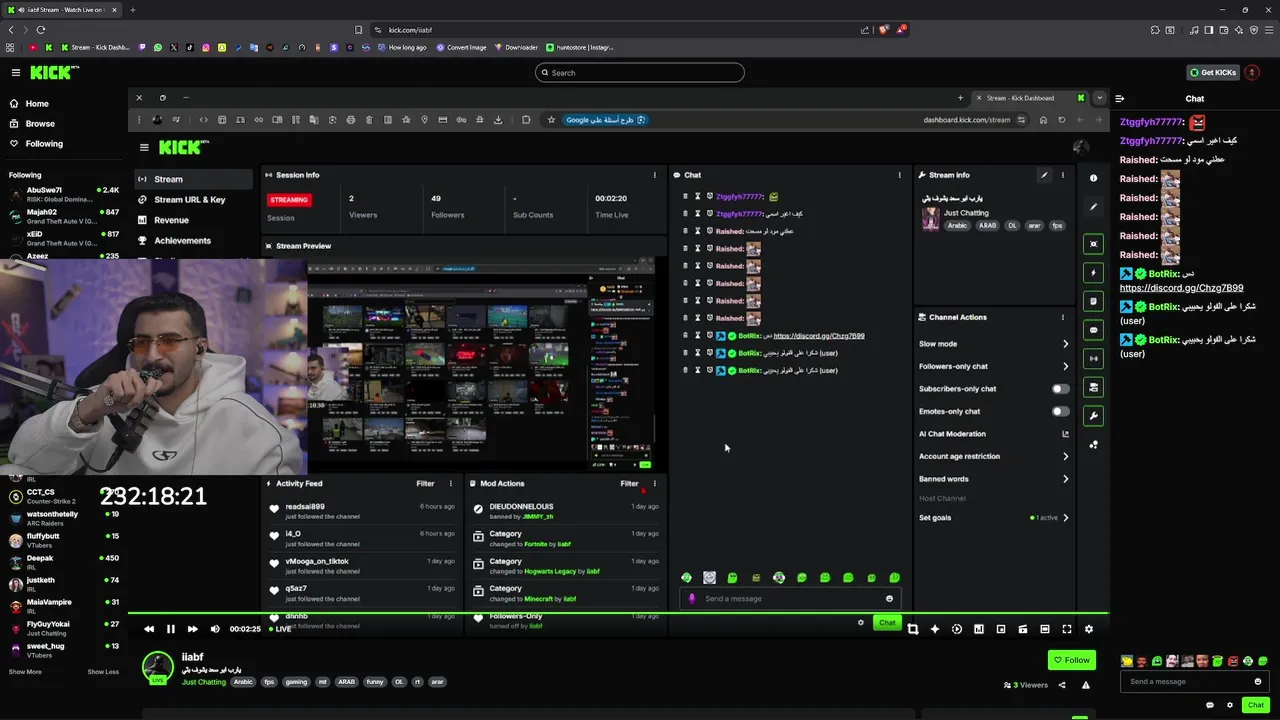Report the stream using the warning icon

[1085, 685]
